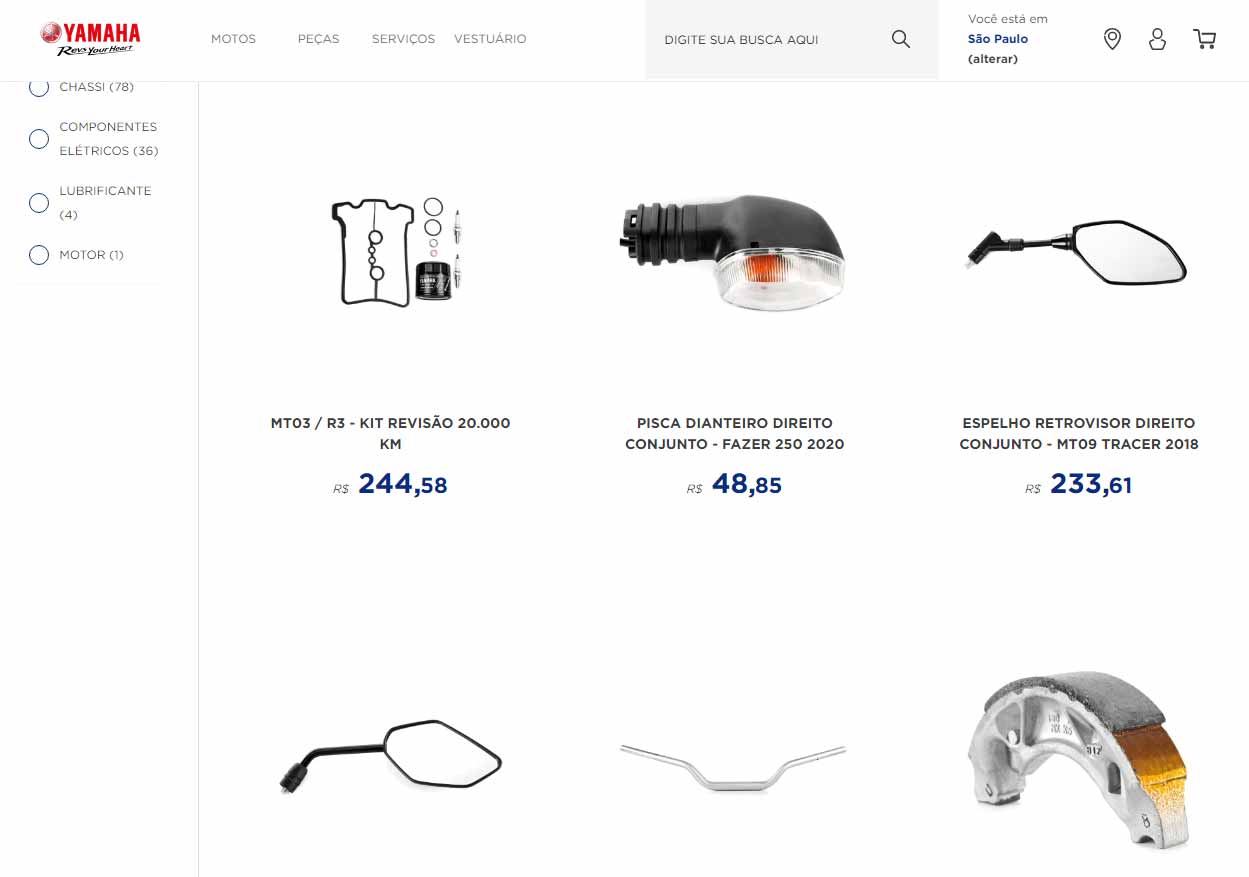
Task: Open the store locator pin icon
Action: click(1112, 39)
